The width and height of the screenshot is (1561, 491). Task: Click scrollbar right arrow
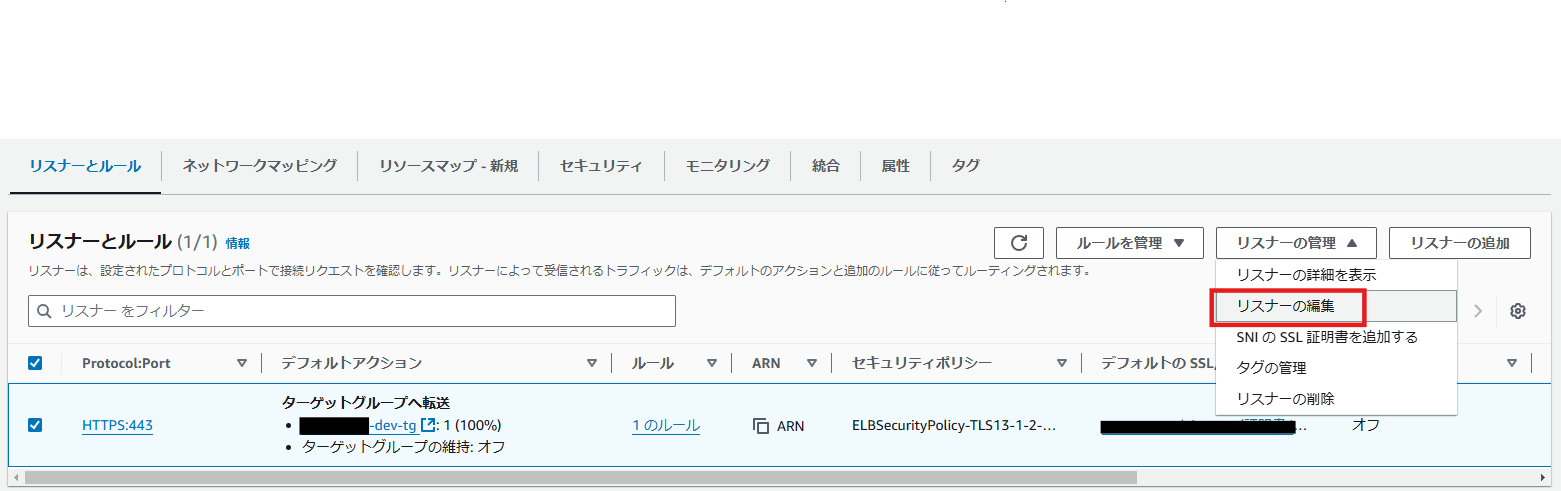click(1545, 478)
